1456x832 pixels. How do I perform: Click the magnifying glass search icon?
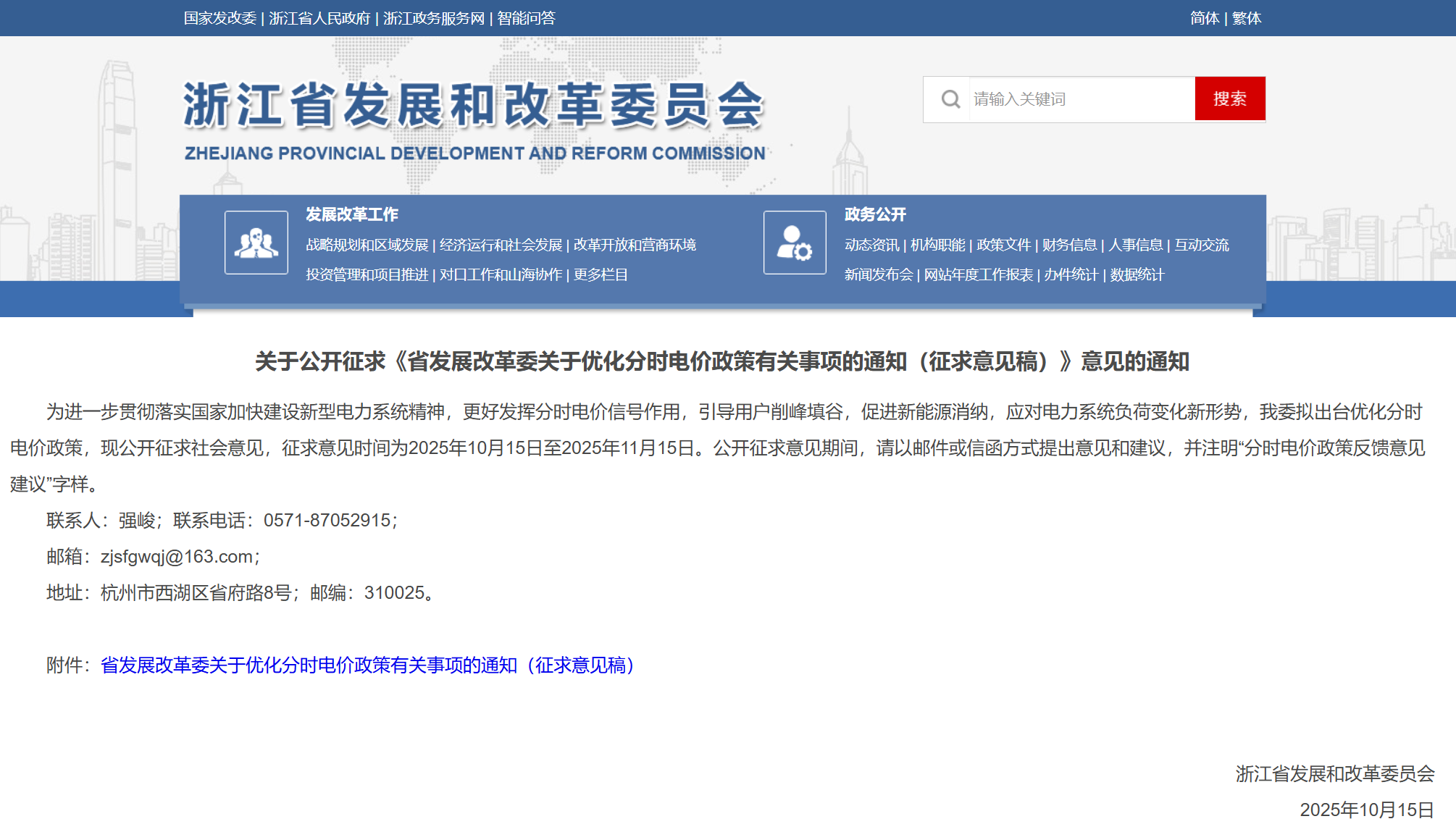(x=950, y=99)
